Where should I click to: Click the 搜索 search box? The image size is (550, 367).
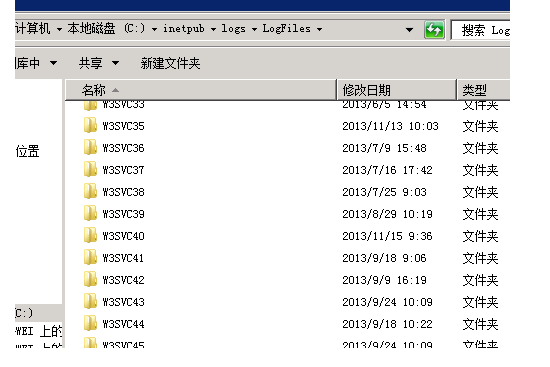[481, 30]
